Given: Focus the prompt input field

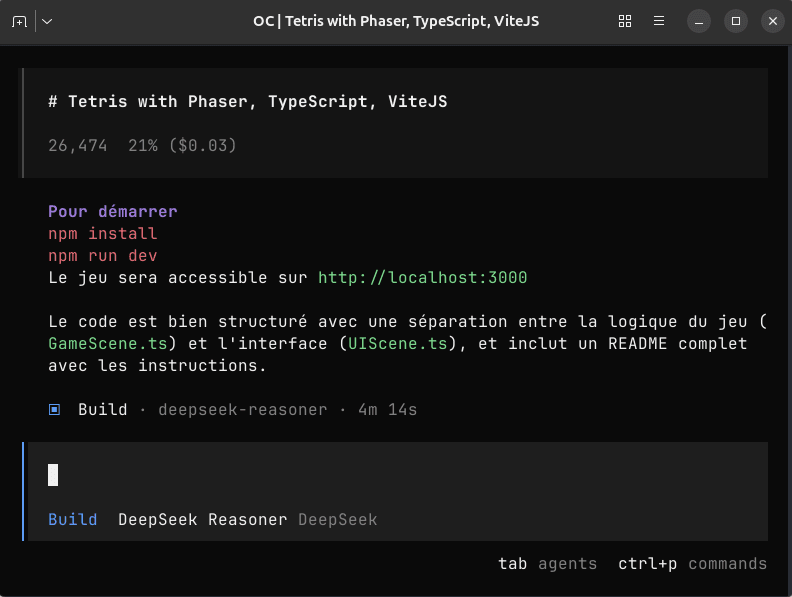Looking at the screenshot, I should click(398, 475).
